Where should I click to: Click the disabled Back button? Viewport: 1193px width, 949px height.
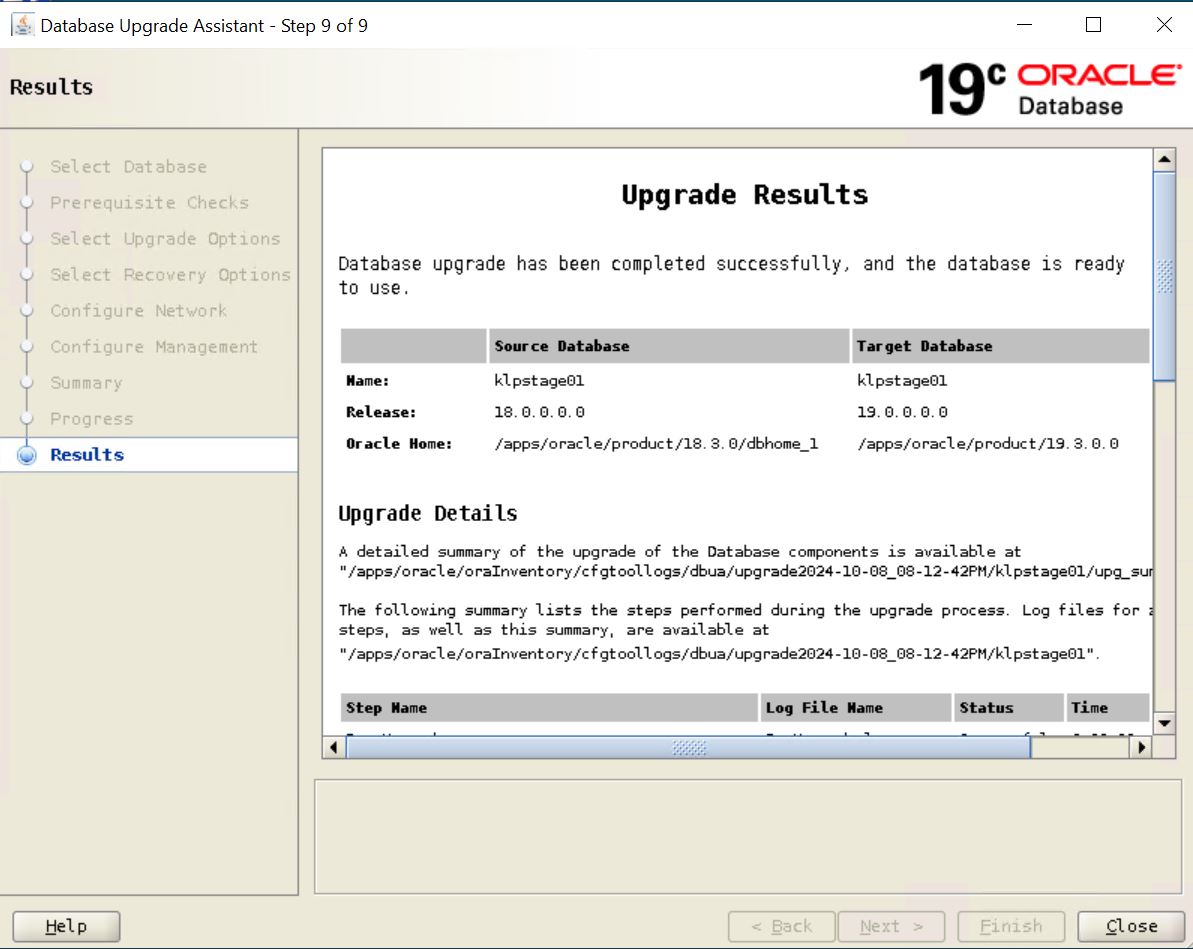click(781, 926)
